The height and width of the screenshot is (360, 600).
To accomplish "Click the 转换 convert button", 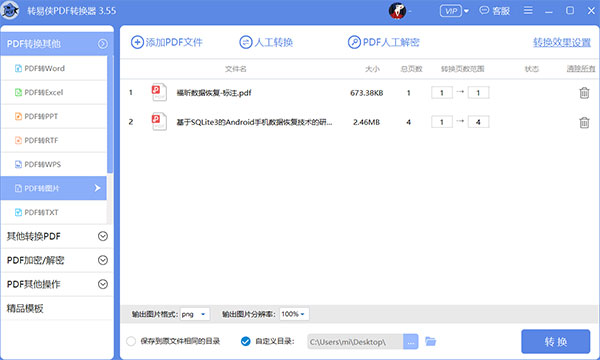I will pyautogui.click(x=555, y=341).
